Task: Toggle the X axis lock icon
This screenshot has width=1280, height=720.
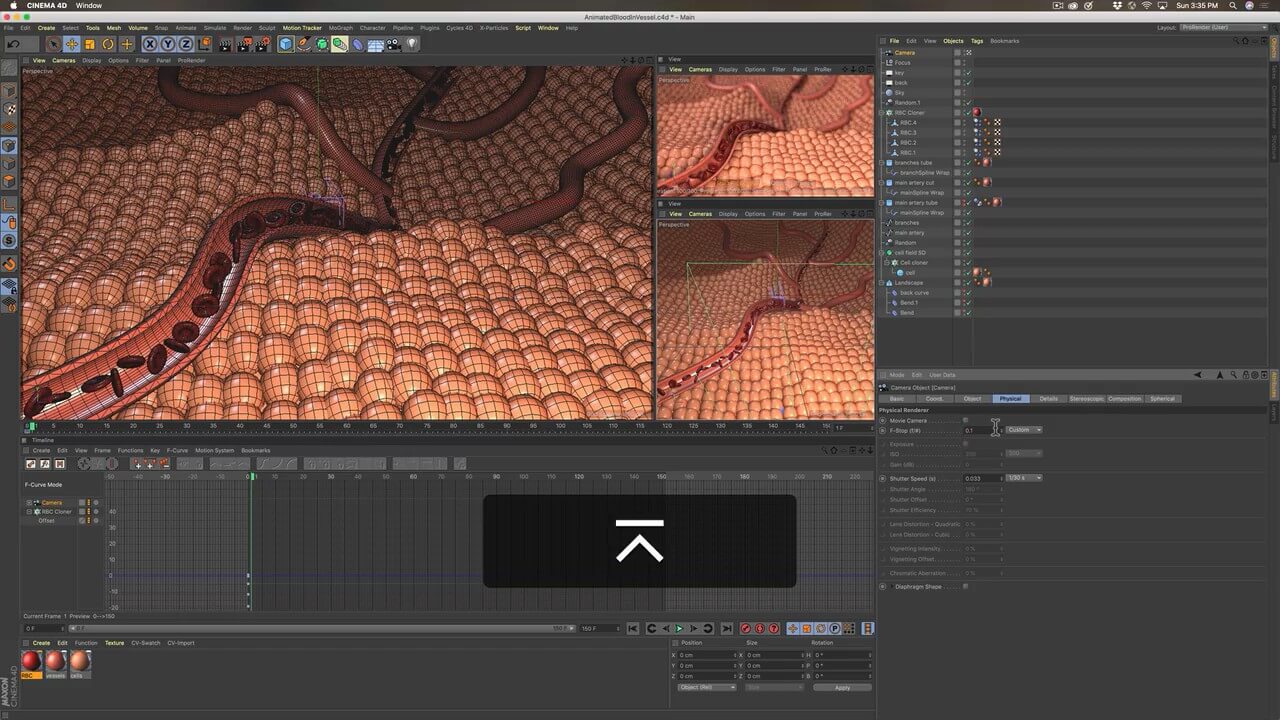Action: click(149, 44)
